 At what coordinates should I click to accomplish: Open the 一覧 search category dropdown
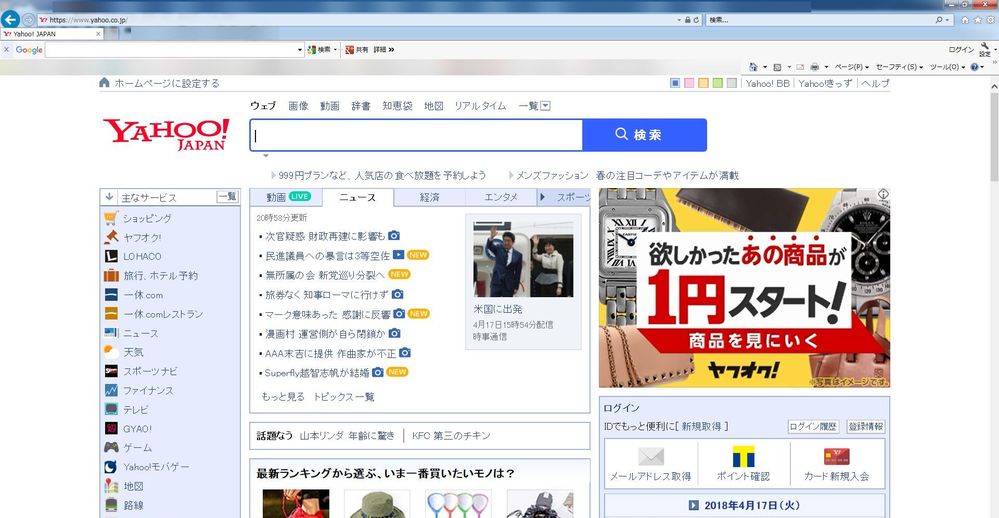coord(534,106)
